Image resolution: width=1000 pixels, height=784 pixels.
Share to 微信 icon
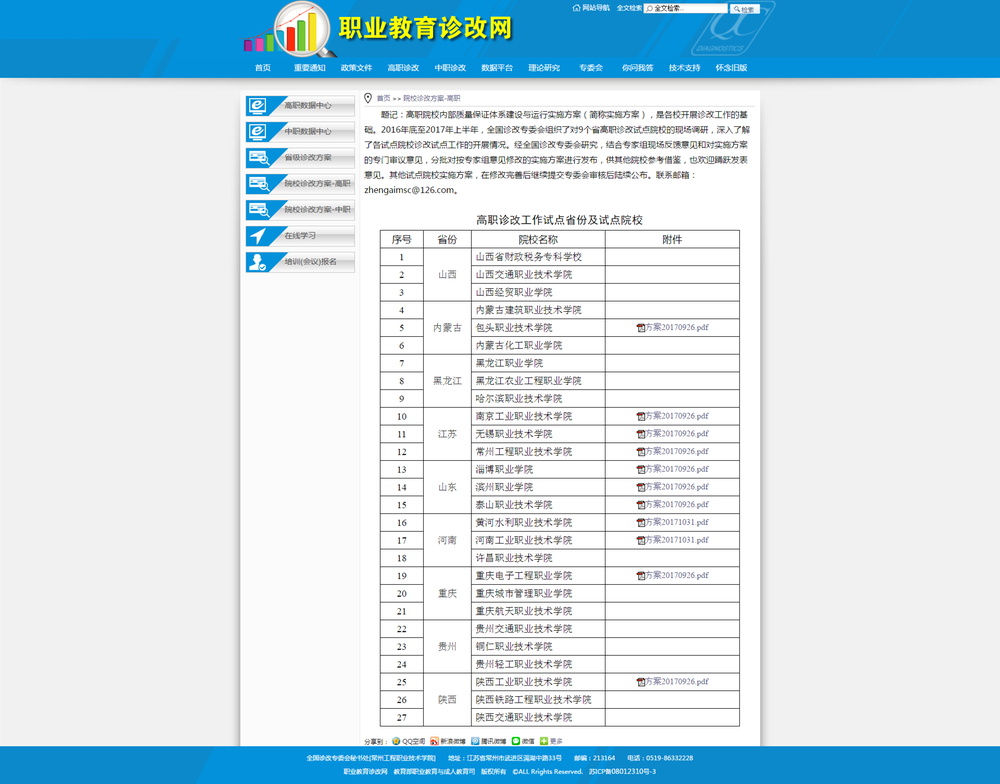click(516, 741)
